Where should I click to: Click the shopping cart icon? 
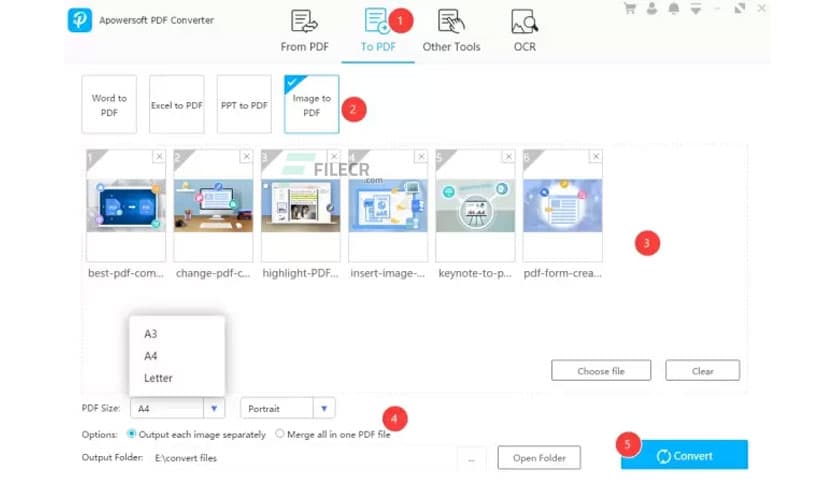click(x=630, y=9)
